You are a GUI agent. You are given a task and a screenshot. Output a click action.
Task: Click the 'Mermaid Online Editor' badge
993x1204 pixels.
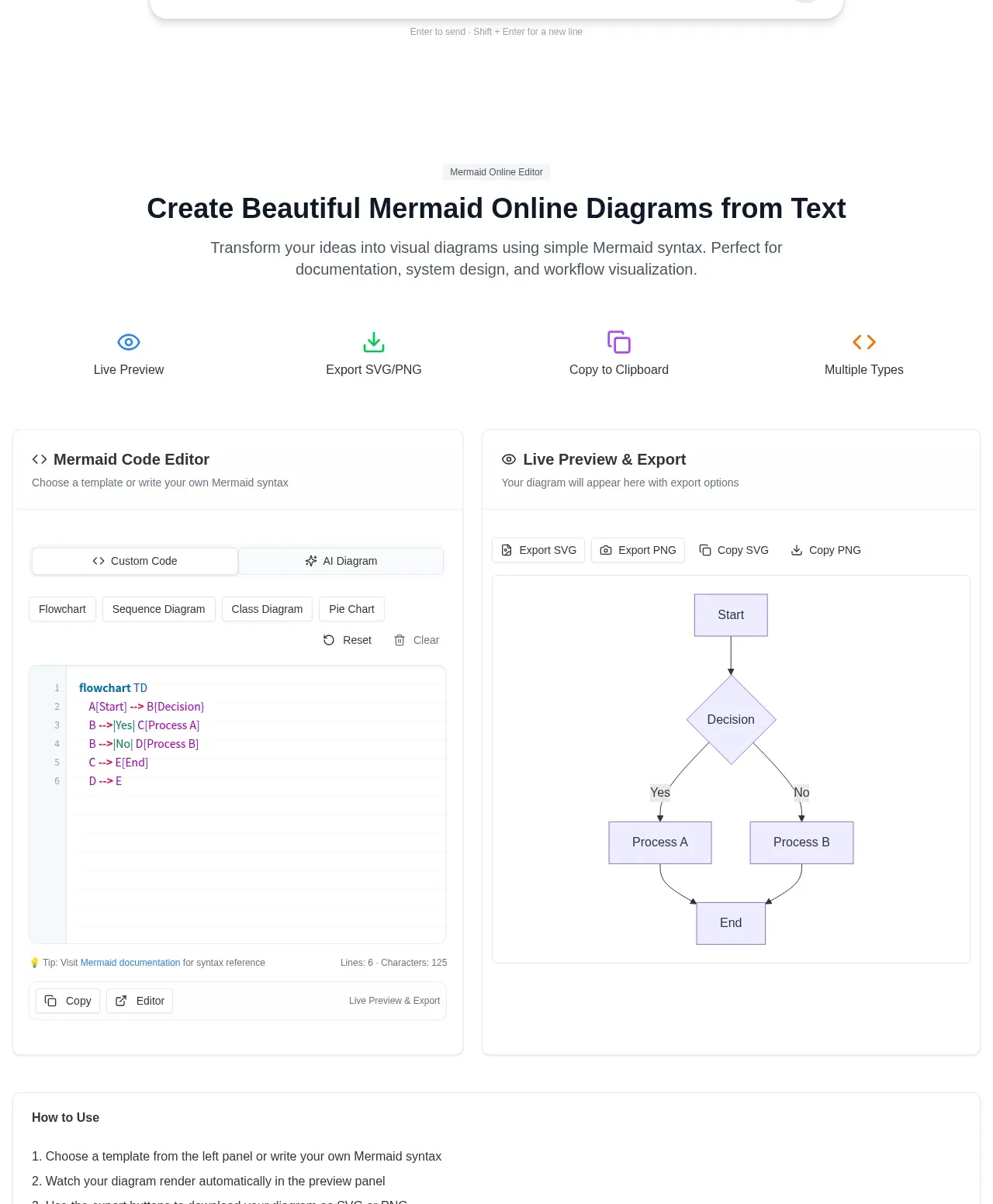pos(496,172)
